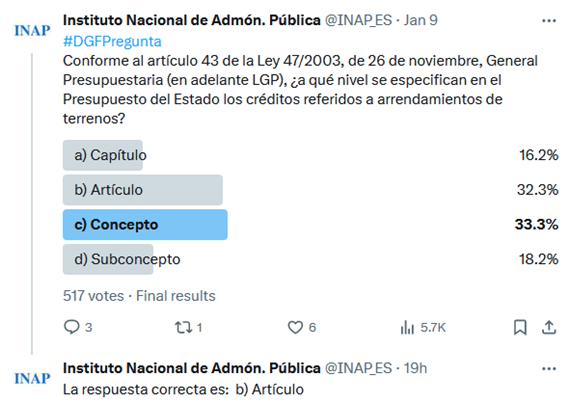View analytics via the bar chart icon
The width and height of the screenshot is (571, 405).
click(x=407, y=327)
